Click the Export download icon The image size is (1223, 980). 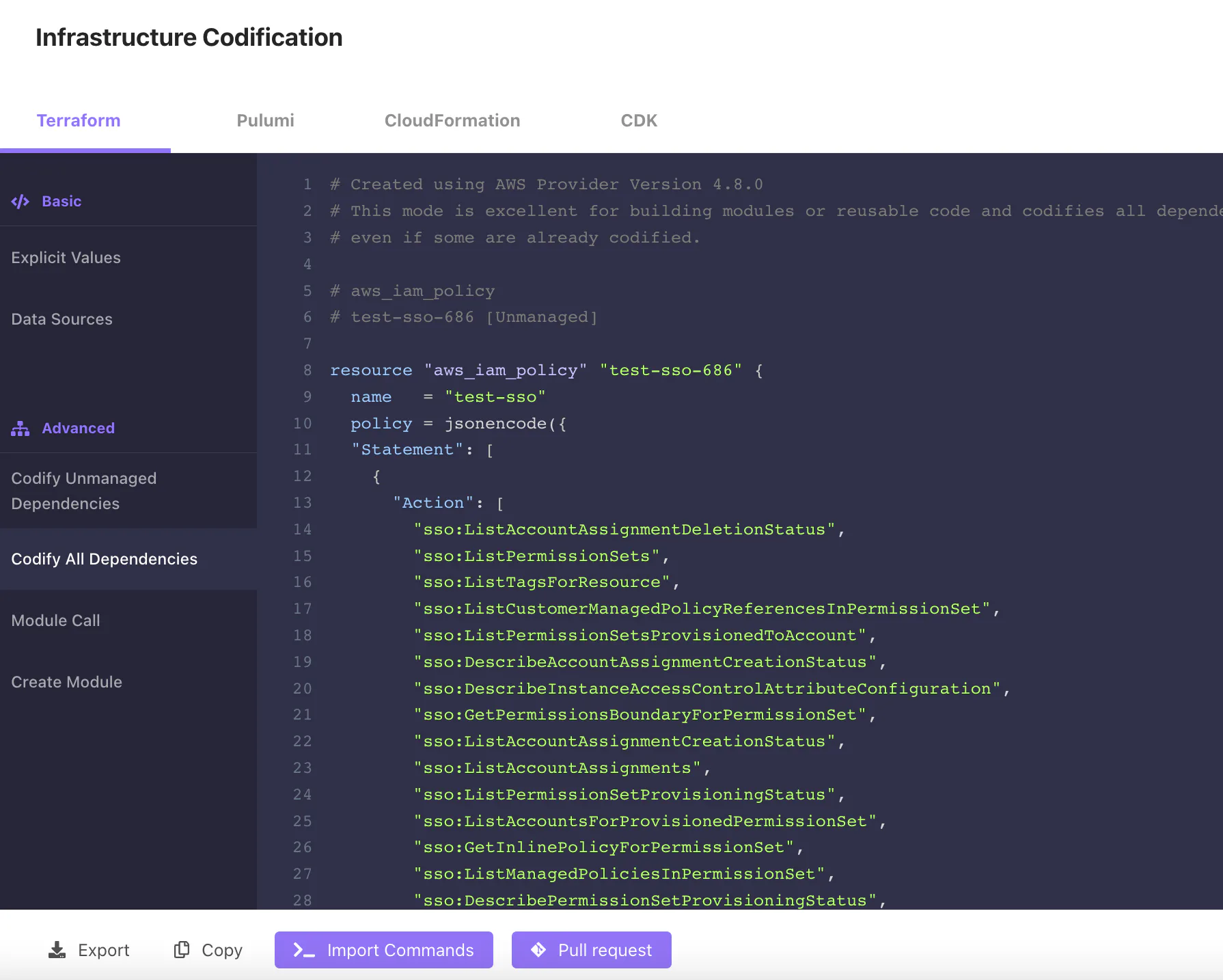(57, 950)
